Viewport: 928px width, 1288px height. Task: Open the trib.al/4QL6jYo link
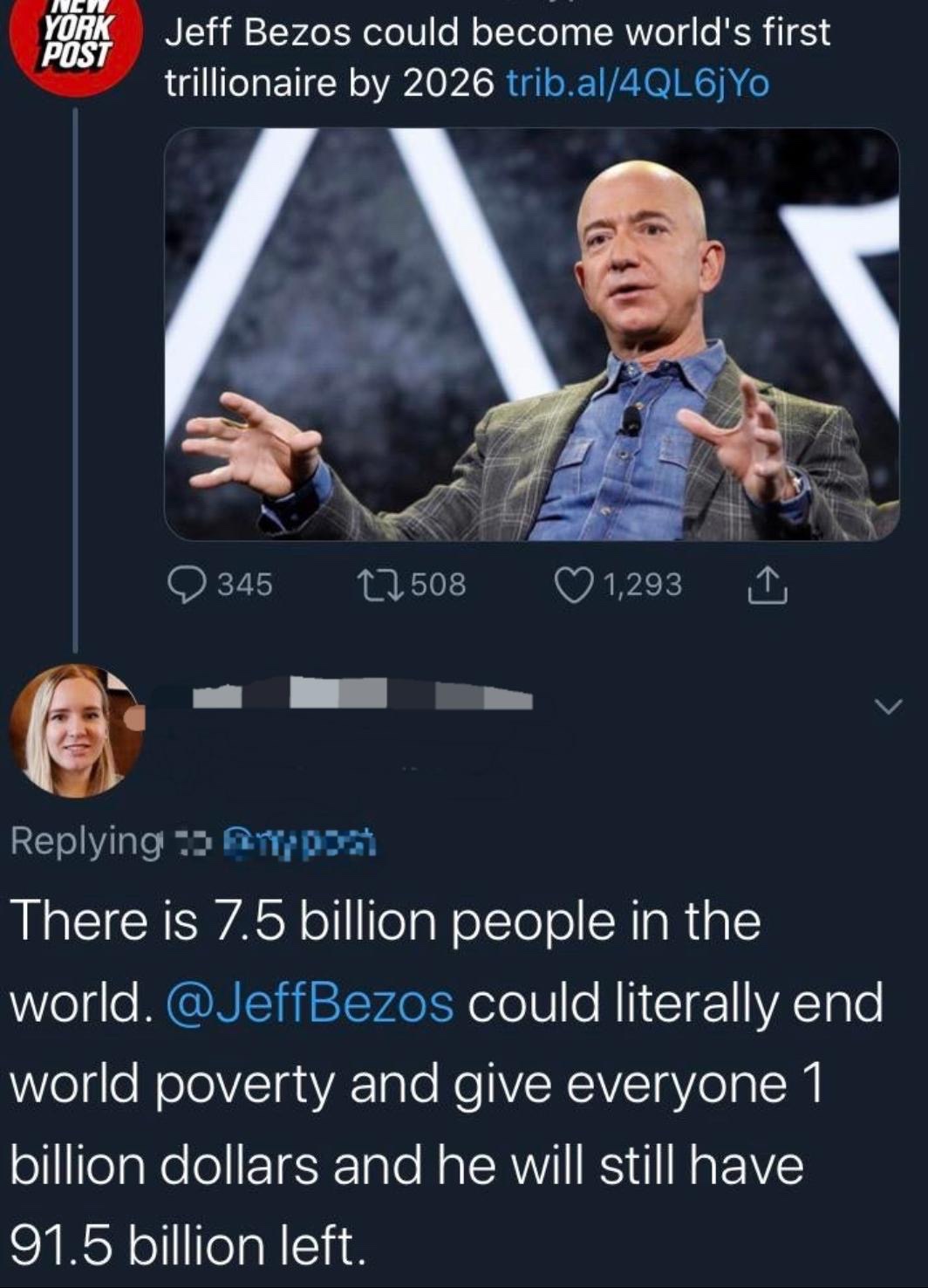point(638,83)
